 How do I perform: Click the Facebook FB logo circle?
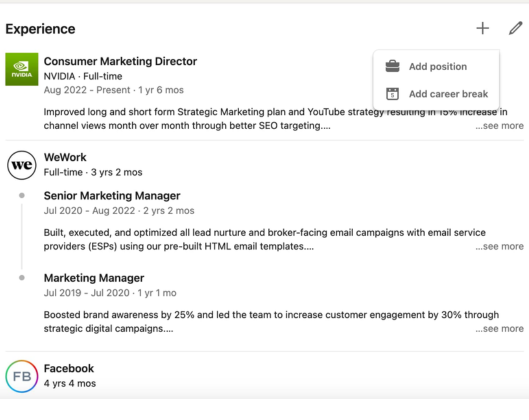point(22,376)
